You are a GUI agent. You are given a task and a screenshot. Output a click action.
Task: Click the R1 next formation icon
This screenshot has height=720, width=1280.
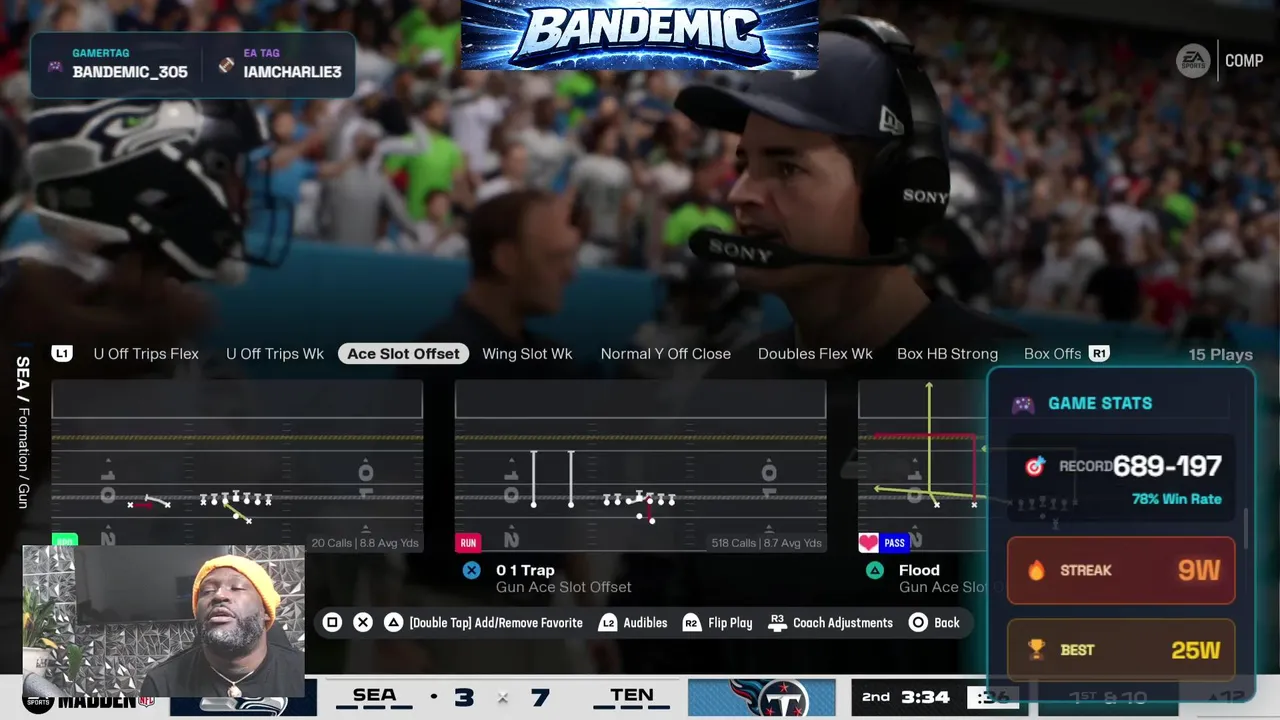pos(1099,354)
